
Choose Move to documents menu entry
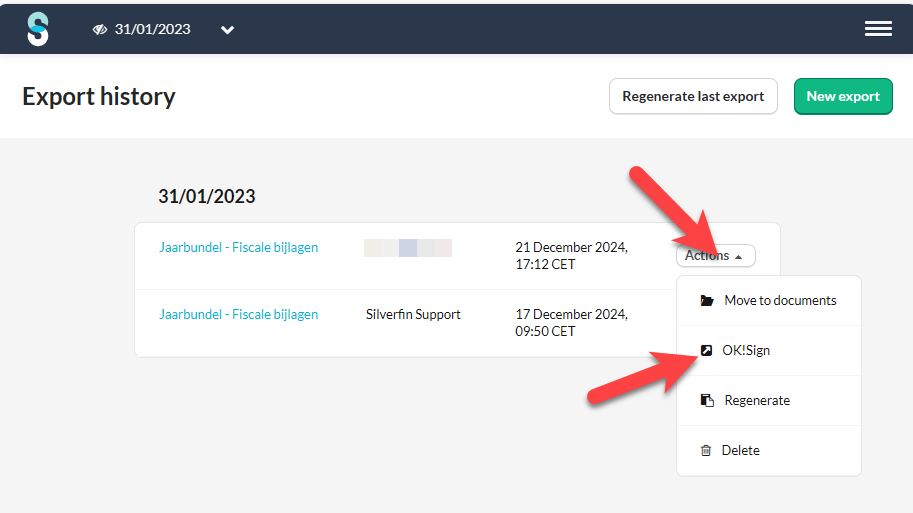(x=769, y=300)
